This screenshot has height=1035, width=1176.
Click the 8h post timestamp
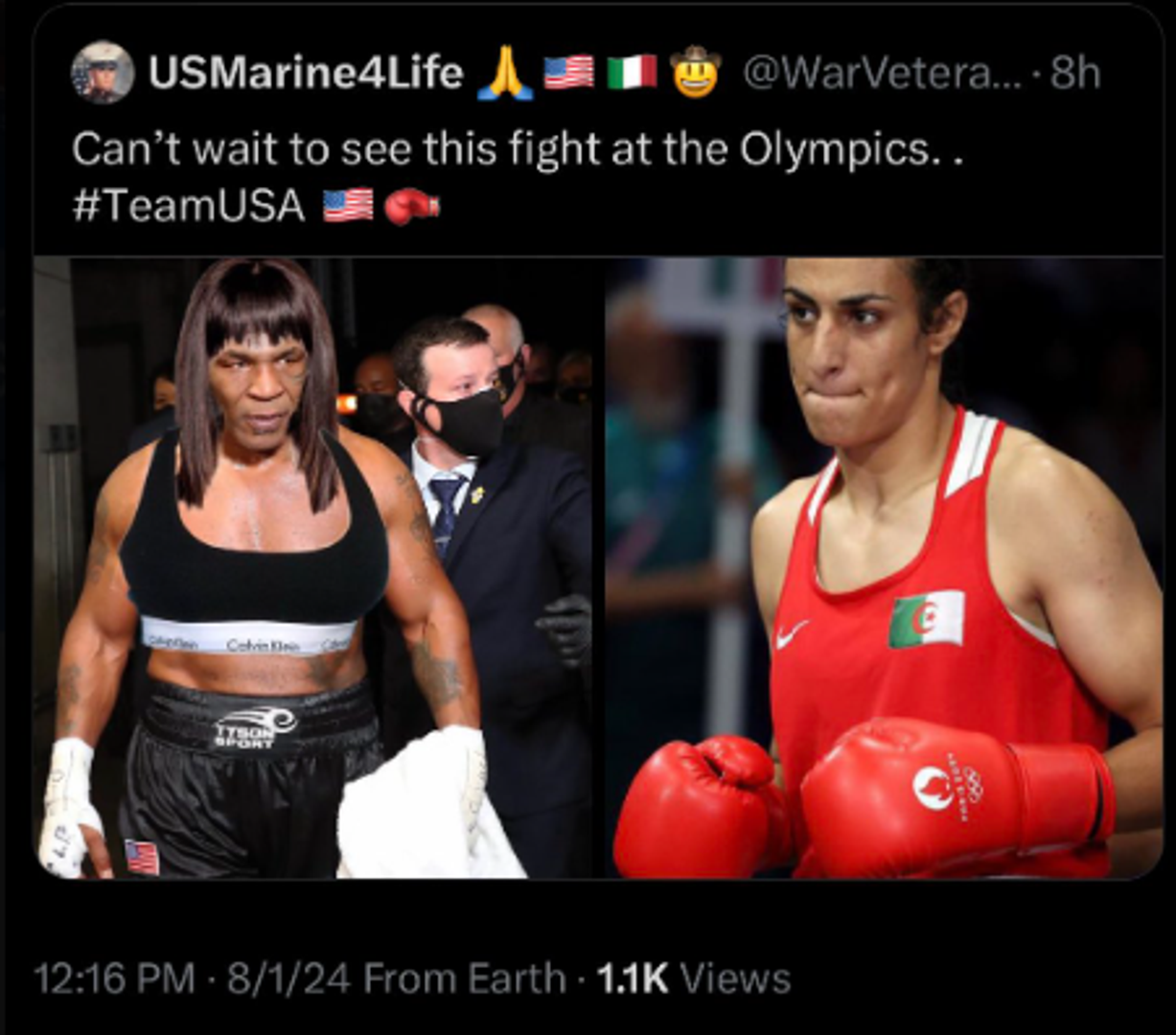tap(1075, 73)
